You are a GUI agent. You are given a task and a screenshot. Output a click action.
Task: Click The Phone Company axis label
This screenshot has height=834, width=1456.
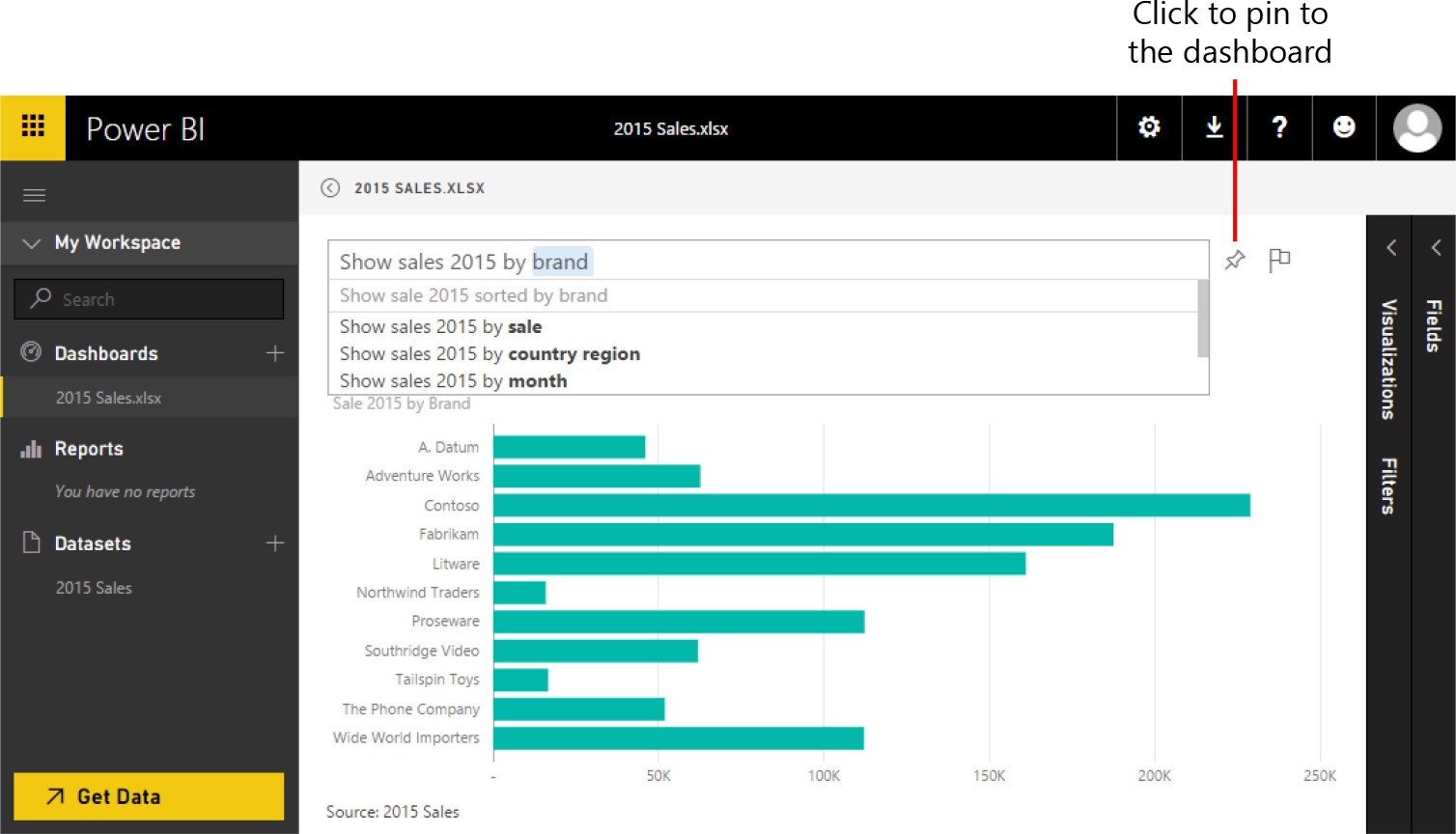click(410, 709)
